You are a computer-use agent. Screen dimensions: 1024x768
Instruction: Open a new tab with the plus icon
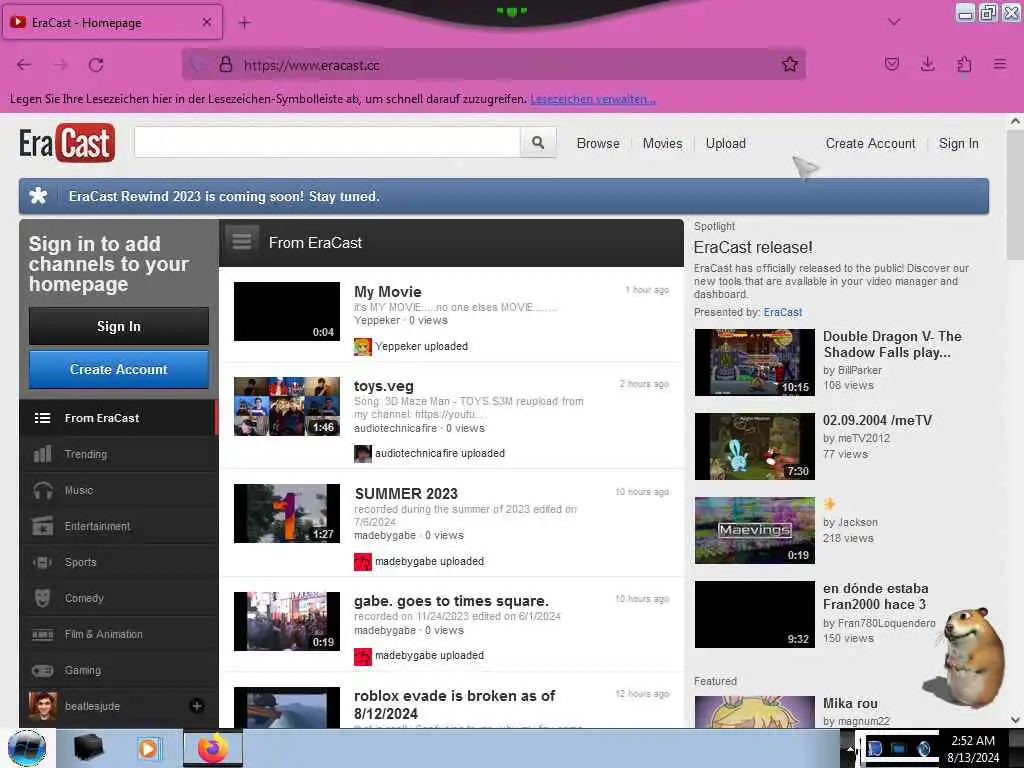pyautogui.click(x=244, y=23)
